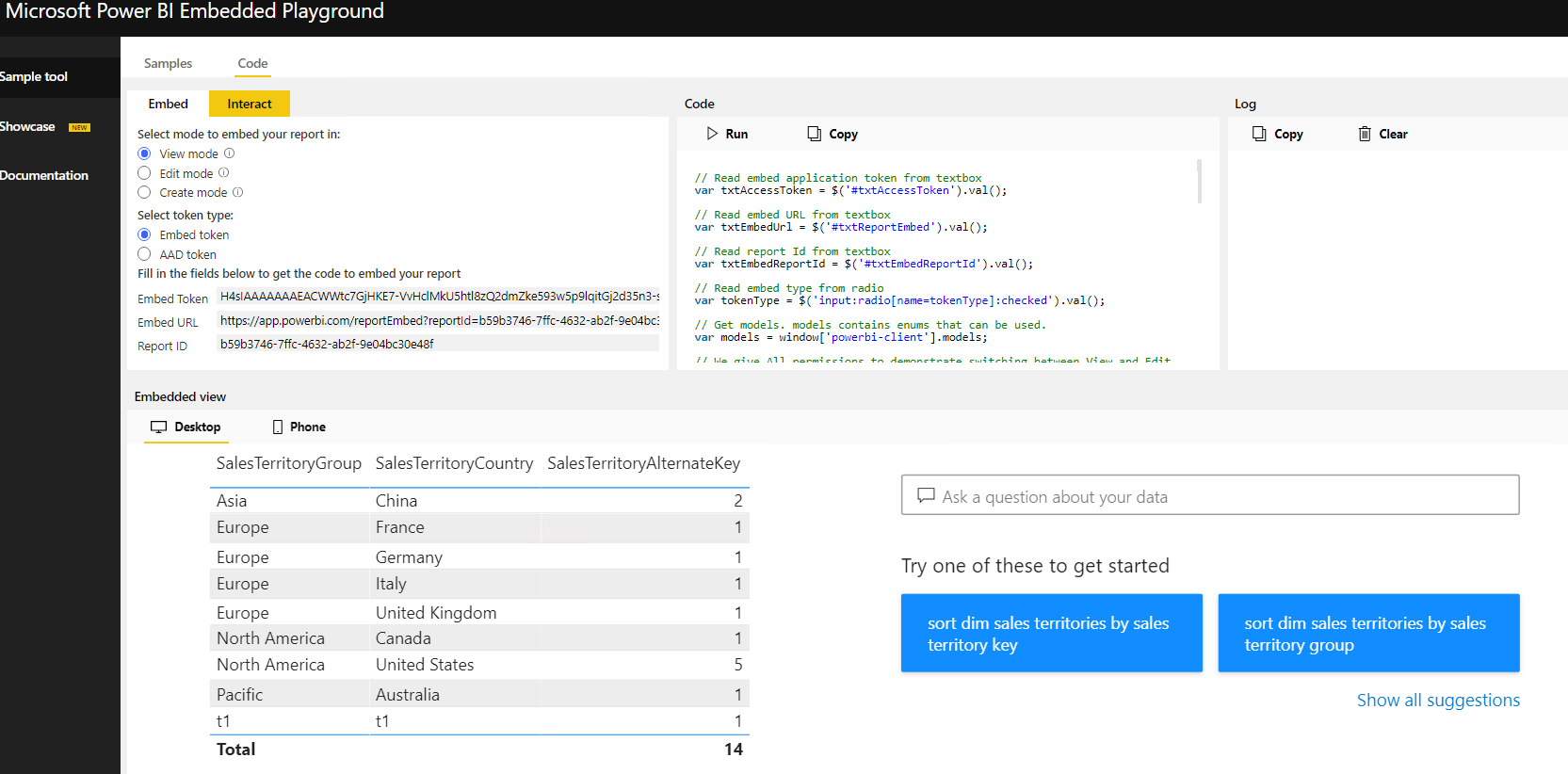The width and height of the screenshot is (1568, 774).
Task: Click the Report ID input field
Action: pos(438,345)
